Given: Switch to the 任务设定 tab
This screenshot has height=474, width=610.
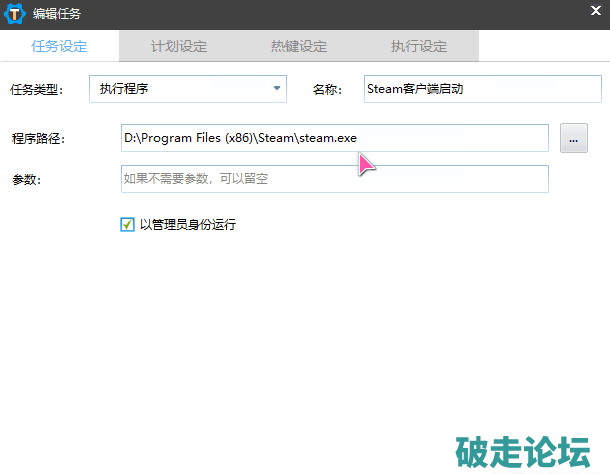Looking at the screenshot, I should 59,46.
